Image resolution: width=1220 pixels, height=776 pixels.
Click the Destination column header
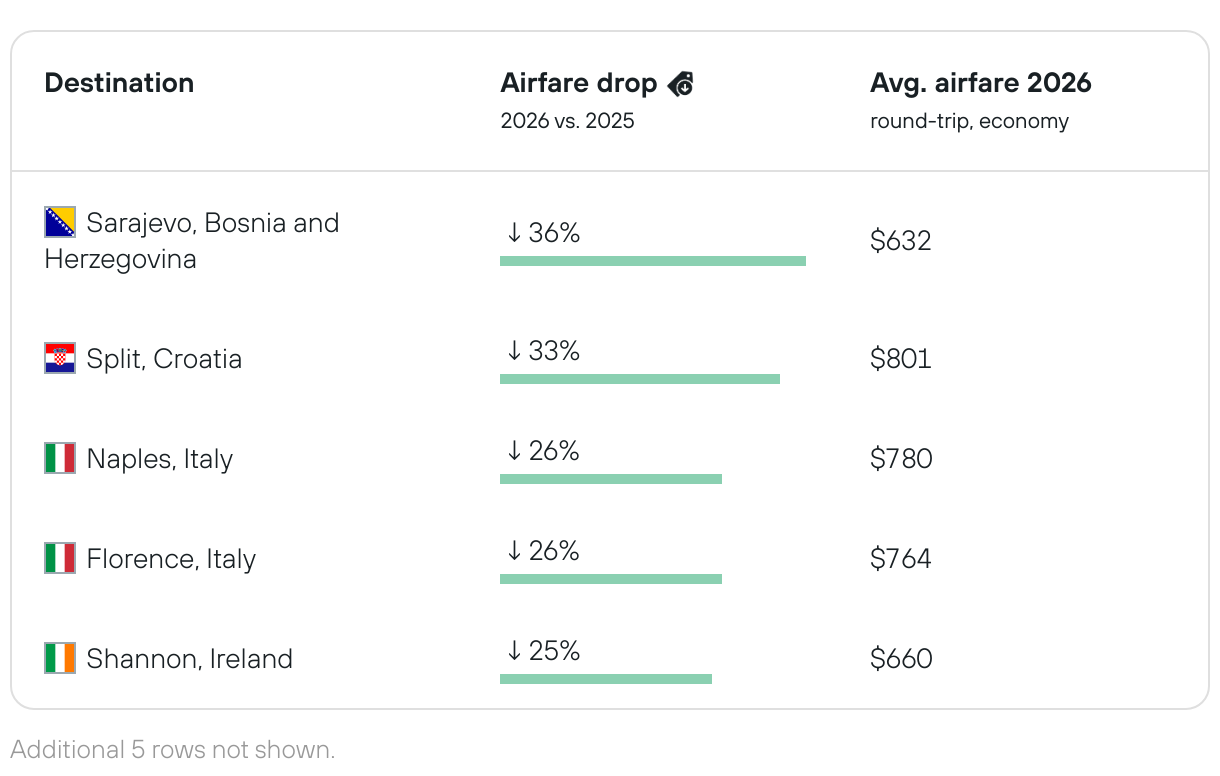tap(119, 83)
